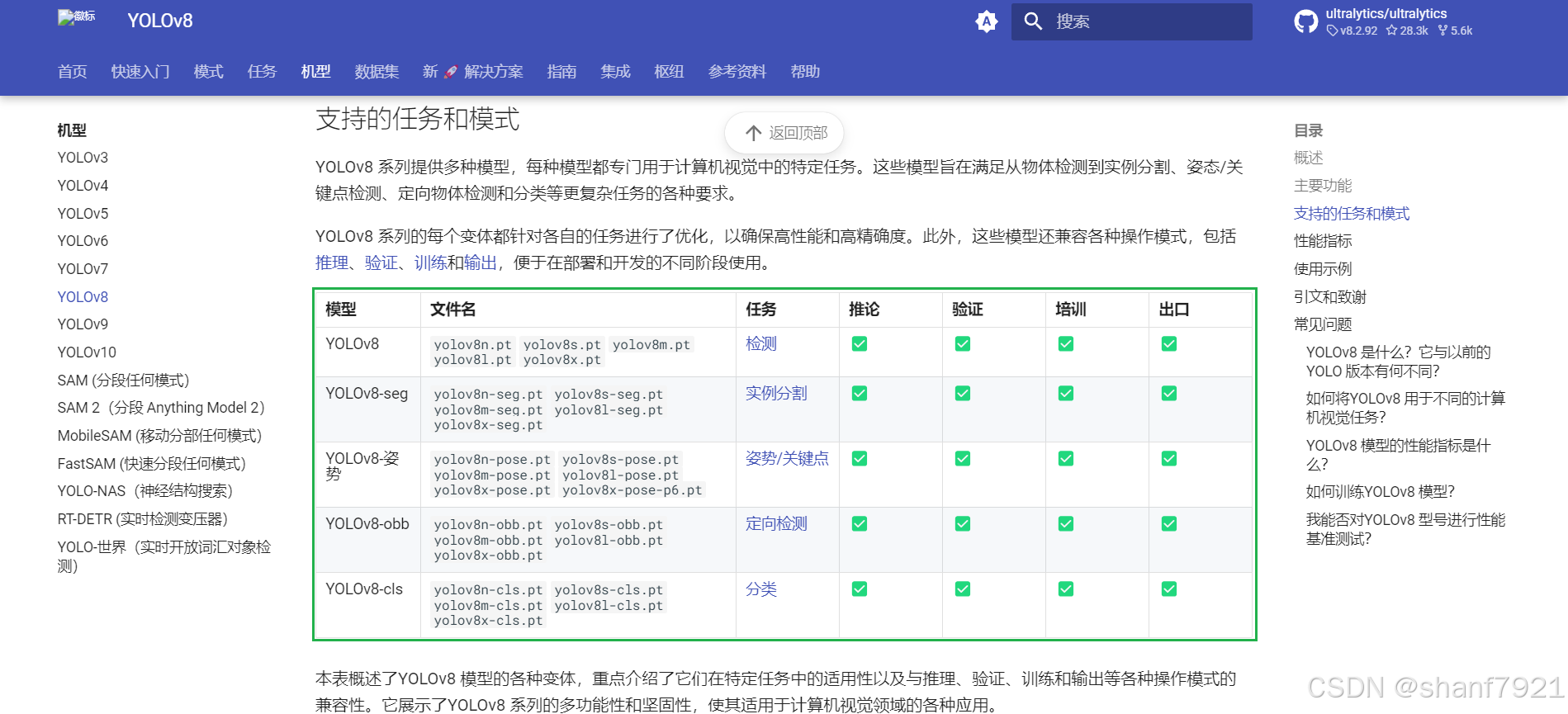Jump to 主要功能 in table of contents
The image size is (1568, 714).
click(1323, 186)
